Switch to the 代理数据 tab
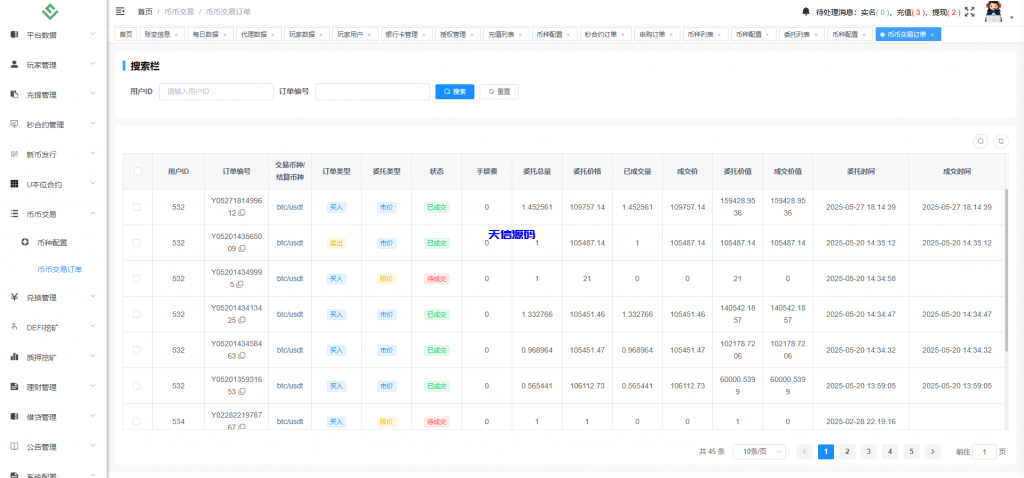Screen dimensions: 1024x478 pyautogui.click(x=259, y=35)
